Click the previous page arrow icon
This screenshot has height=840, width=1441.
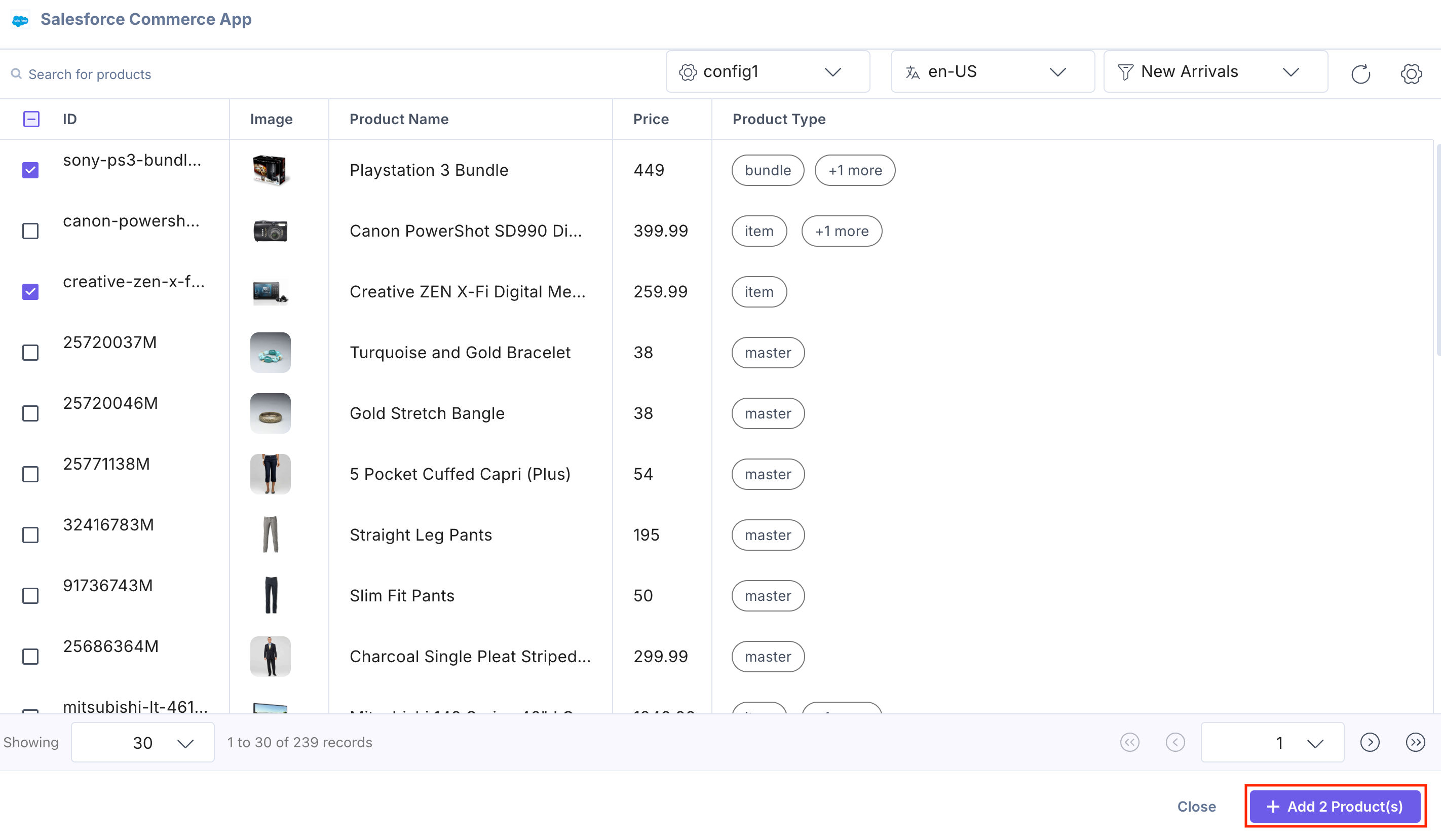1175,742
